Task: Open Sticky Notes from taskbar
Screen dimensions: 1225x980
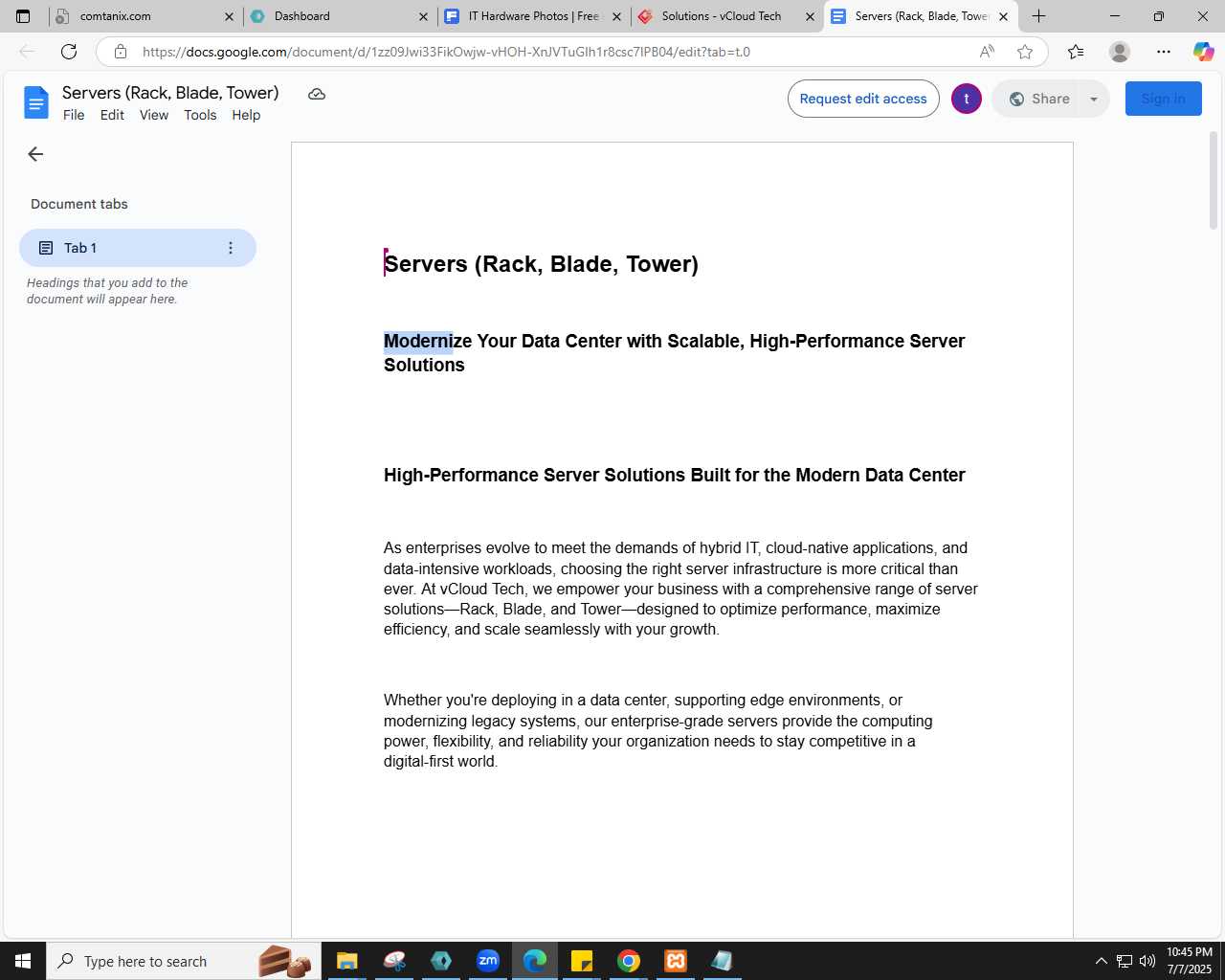Action: [x=582, y=961]
